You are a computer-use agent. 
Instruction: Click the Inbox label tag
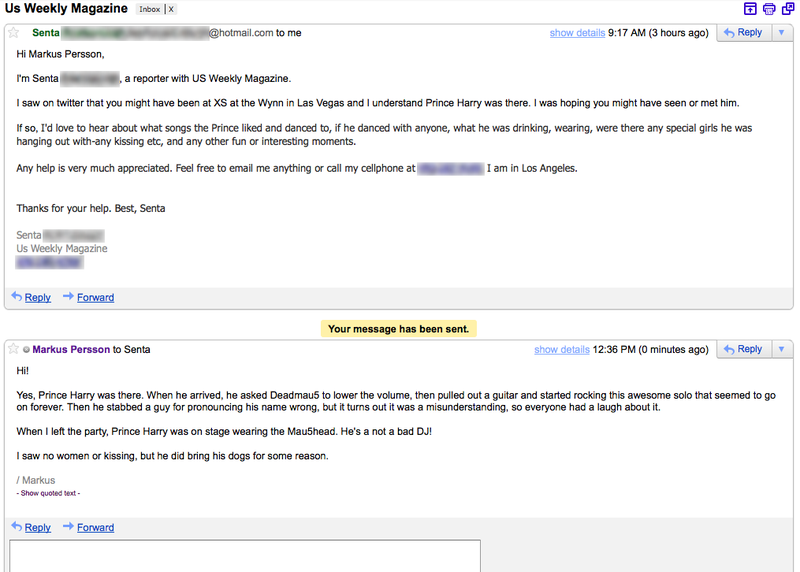(x=149, y=9)
